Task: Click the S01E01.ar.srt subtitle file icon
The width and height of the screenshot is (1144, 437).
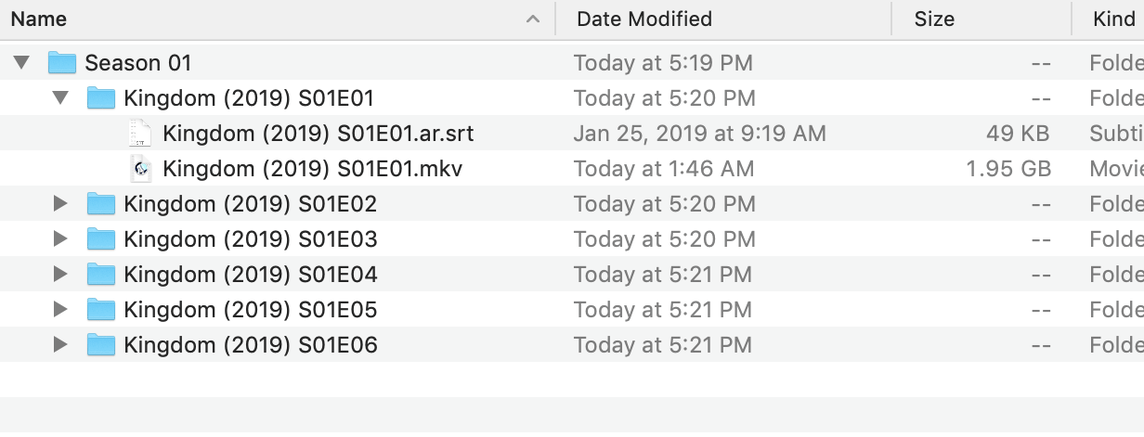Action: click(x=141, y=134)
